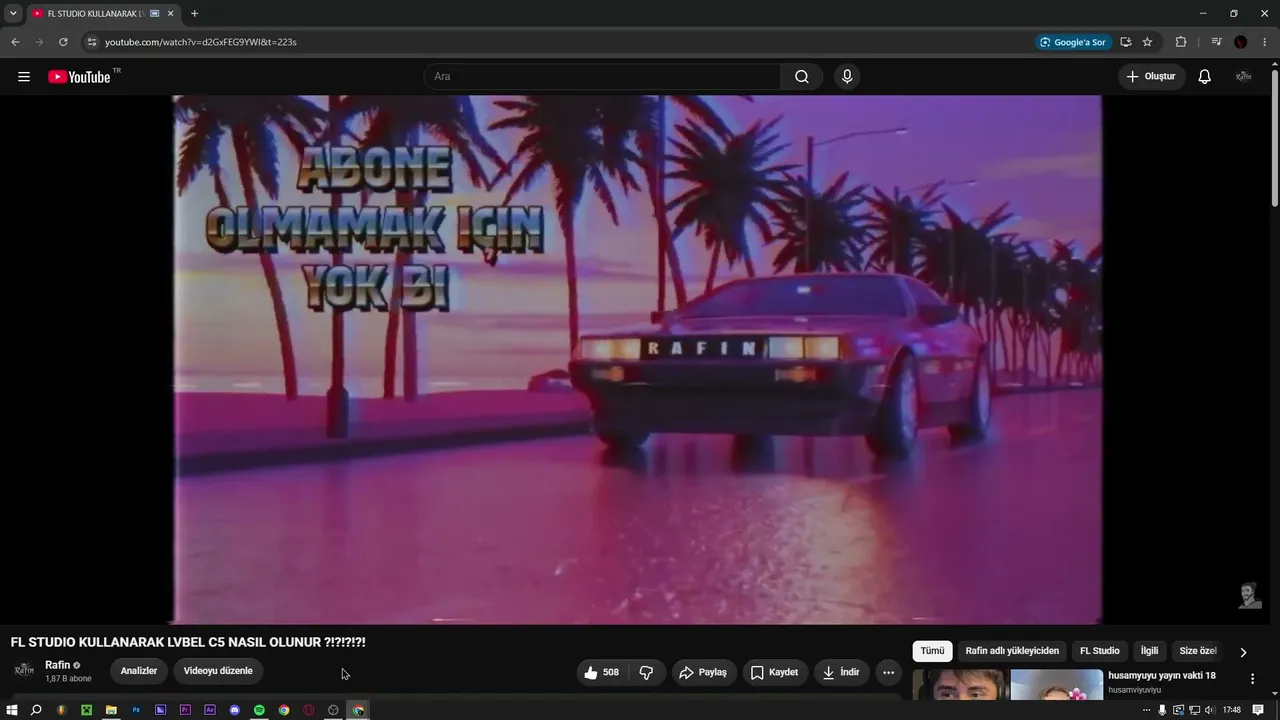Focus the YouTube search box

[x=603, y=77]
